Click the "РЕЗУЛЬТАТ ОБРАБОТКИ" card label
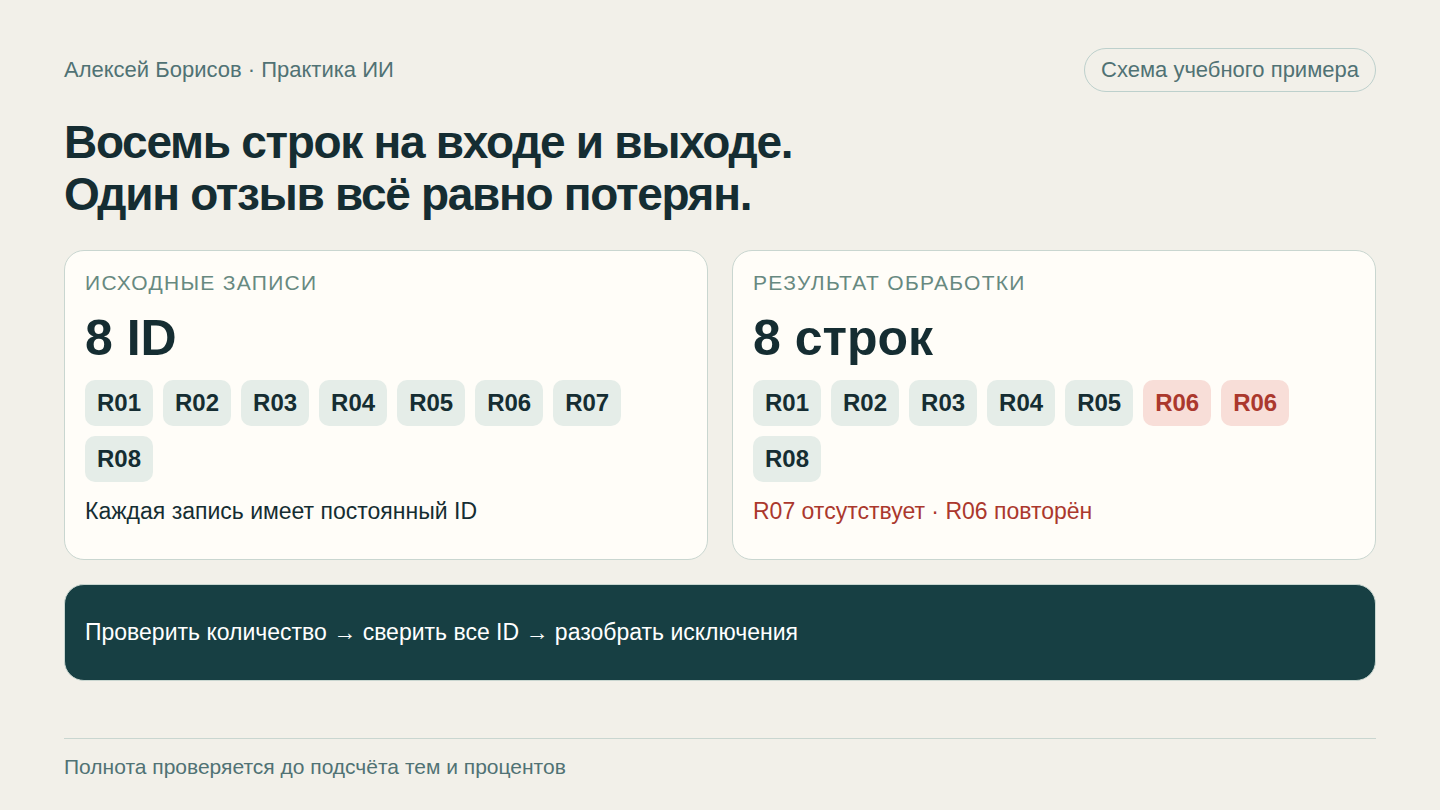This screenshot has width=1440, height=810. point(889,283)
